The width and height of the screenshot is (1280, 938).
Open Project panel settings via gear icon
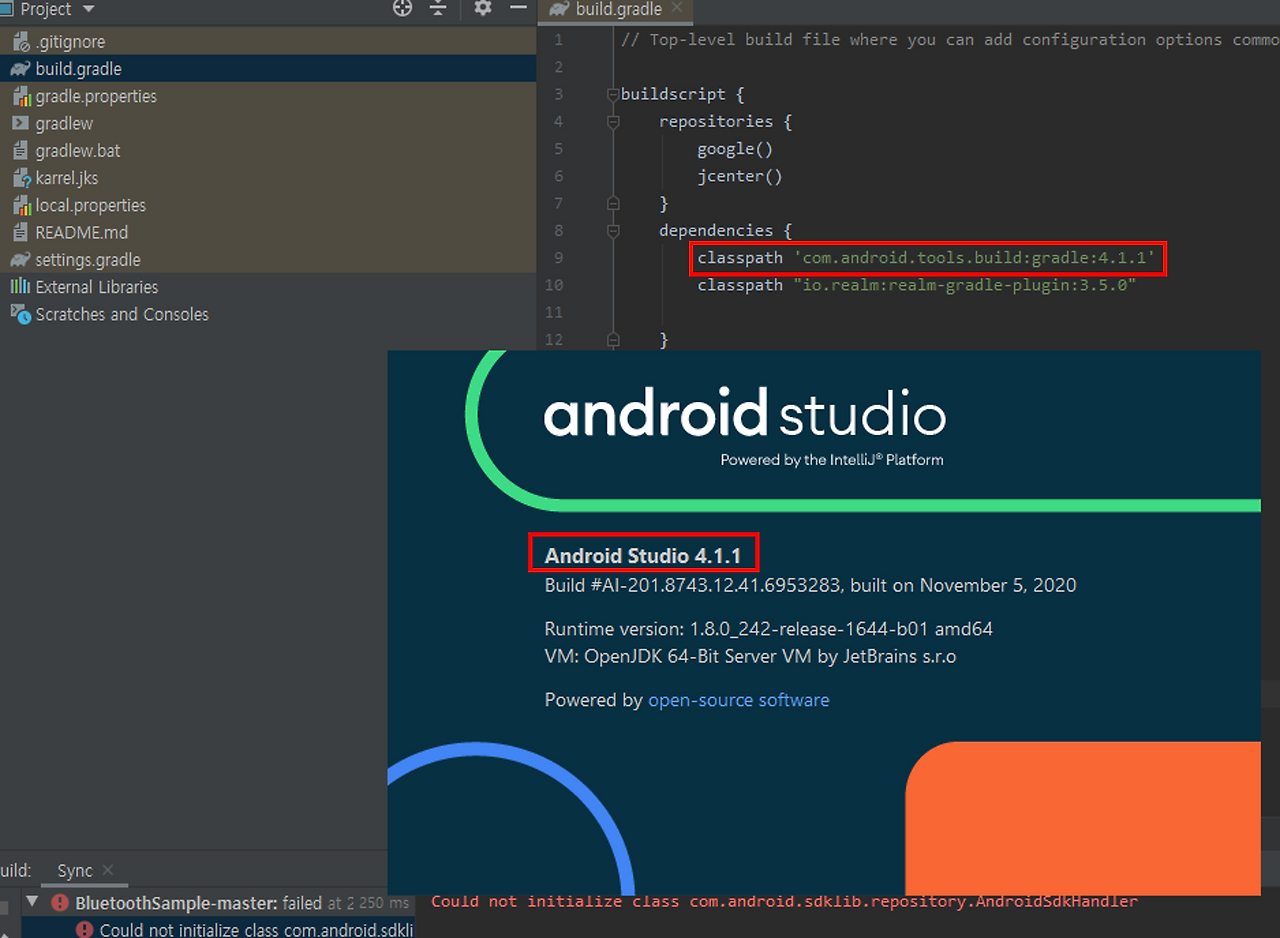pyautogui.click(x=482, y=8)
